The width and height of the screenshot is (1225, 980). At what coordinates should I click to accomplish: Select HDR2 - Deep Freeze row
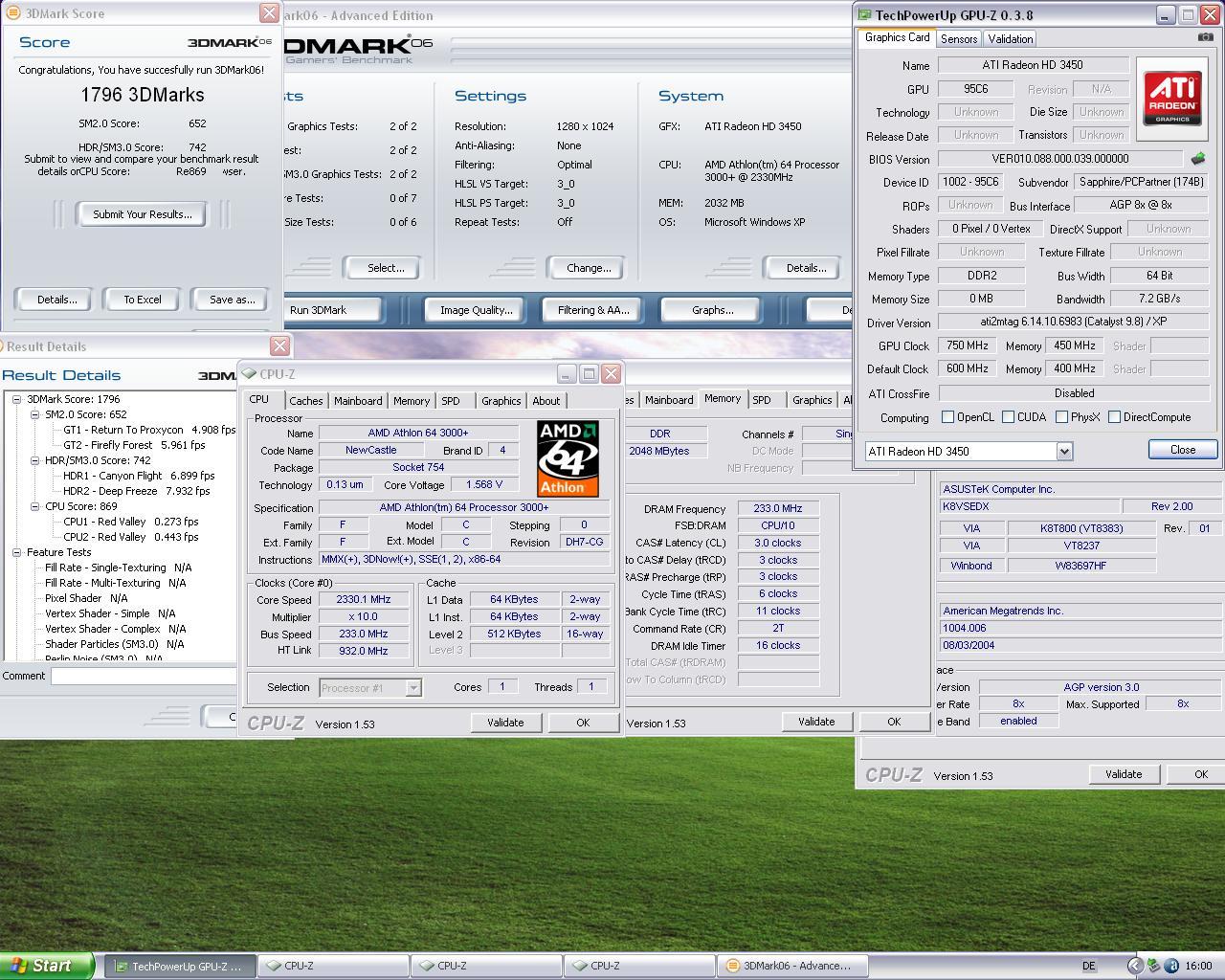click(136, 491)
